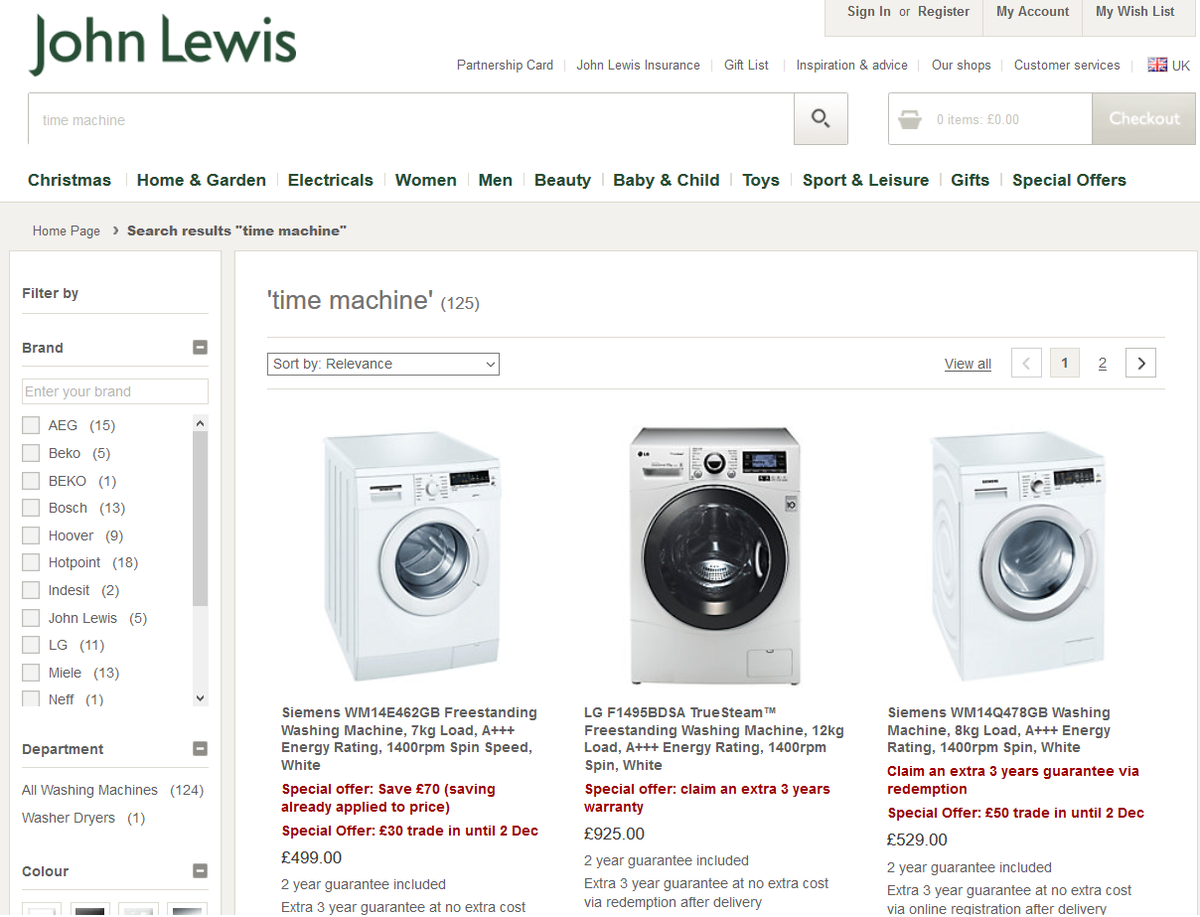Collapse the Brand filter section

coord(200,348)
